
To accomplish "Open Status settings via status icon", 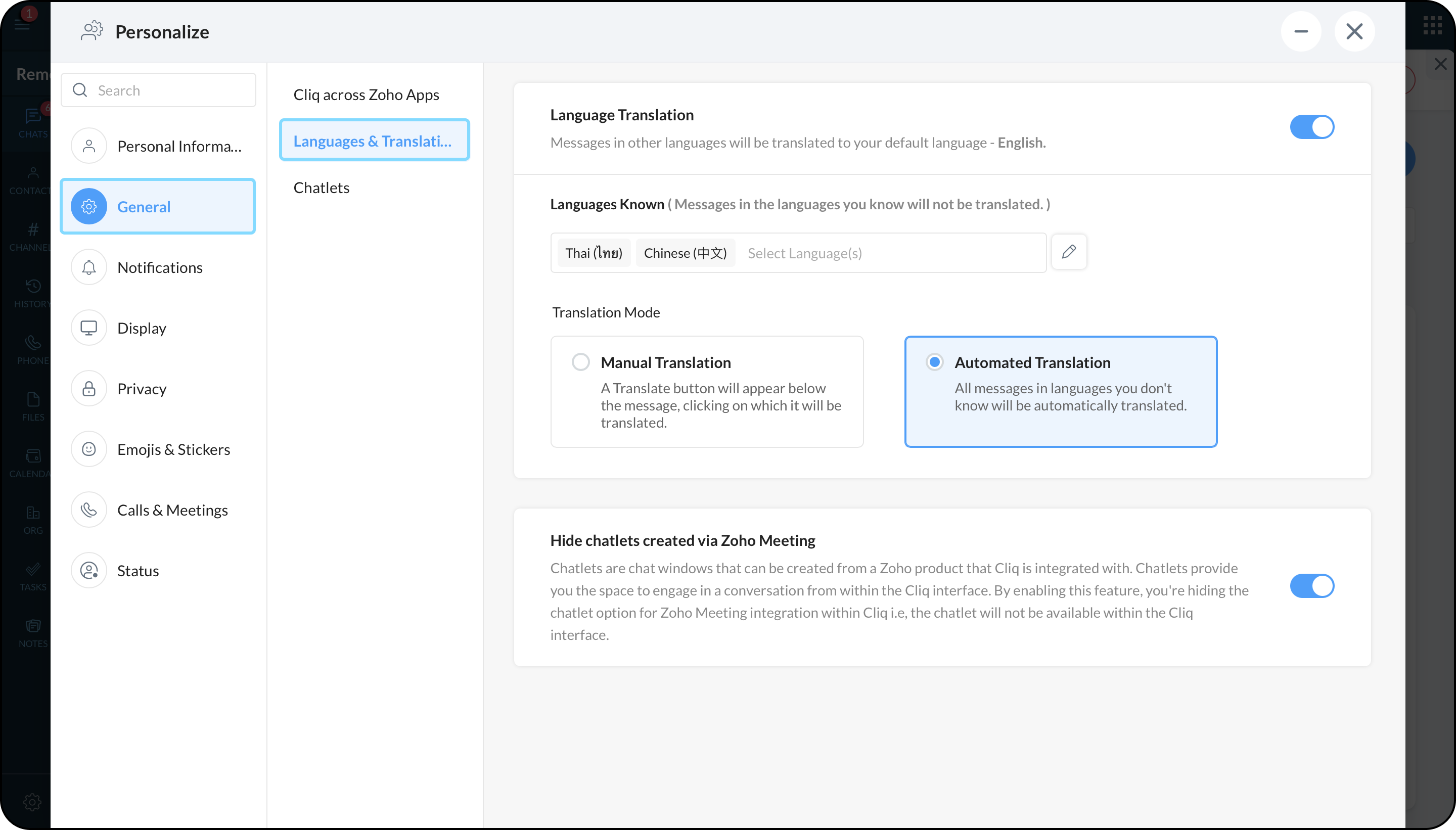I will pyautogui.click(x=89, y=571).
